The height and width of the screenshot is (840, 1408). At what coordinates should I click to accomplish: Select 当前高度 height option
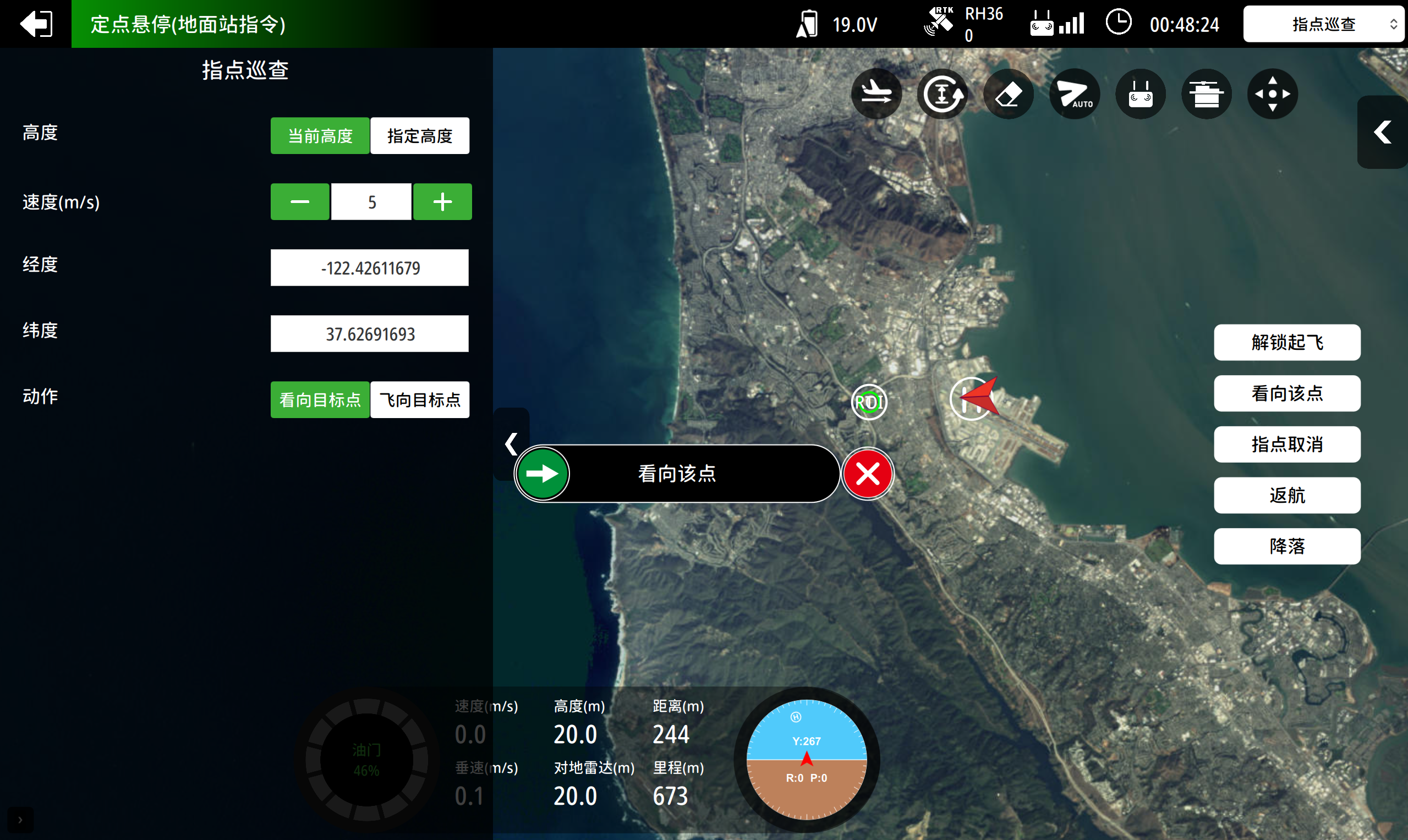(320, 136)
